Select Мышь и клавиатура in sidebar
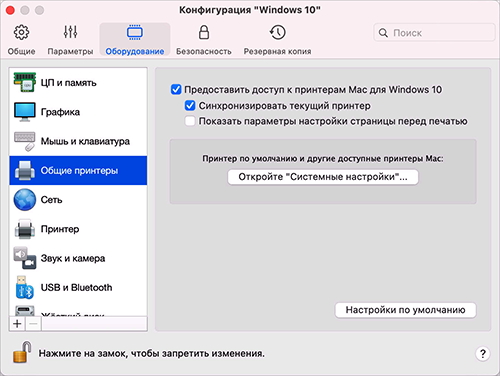Screen dimensions: 500x376 78,141
